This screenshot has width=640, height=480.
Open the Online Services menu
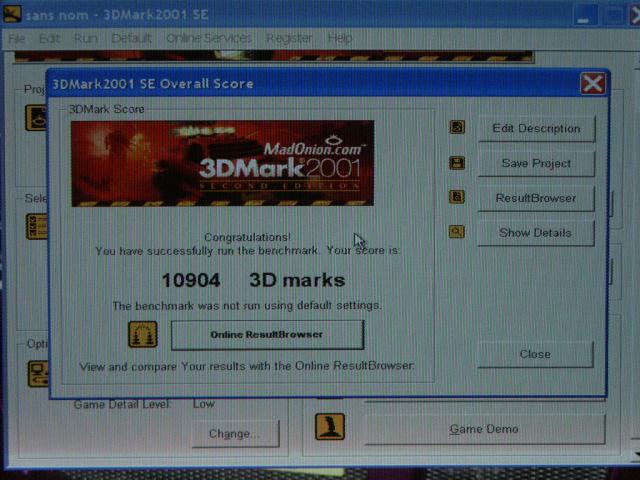pyautogui.click(x=209, y=38)
